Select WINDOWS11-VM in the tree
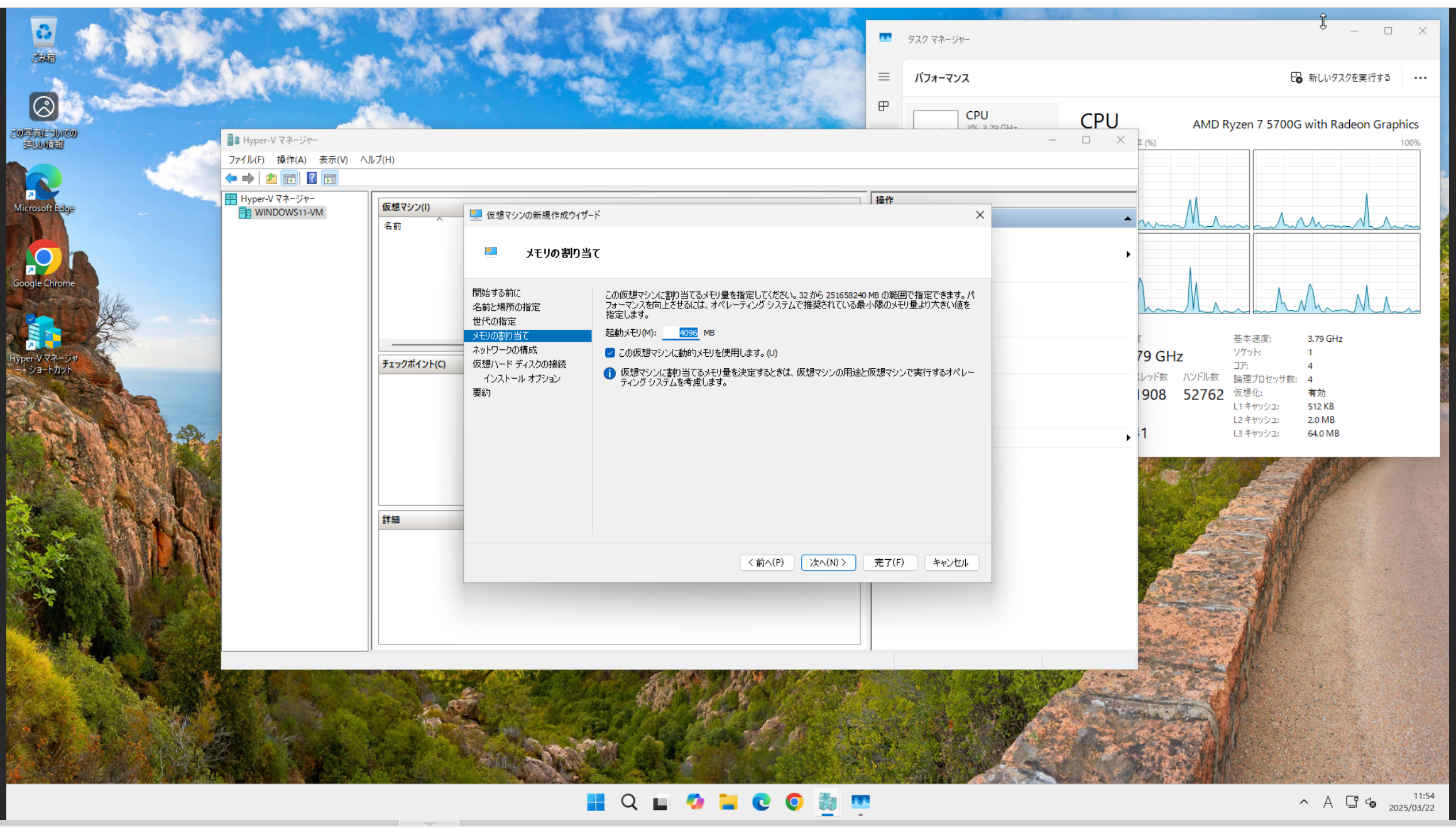This screenshot has height=828, width=1456. (x=288, y=212)
